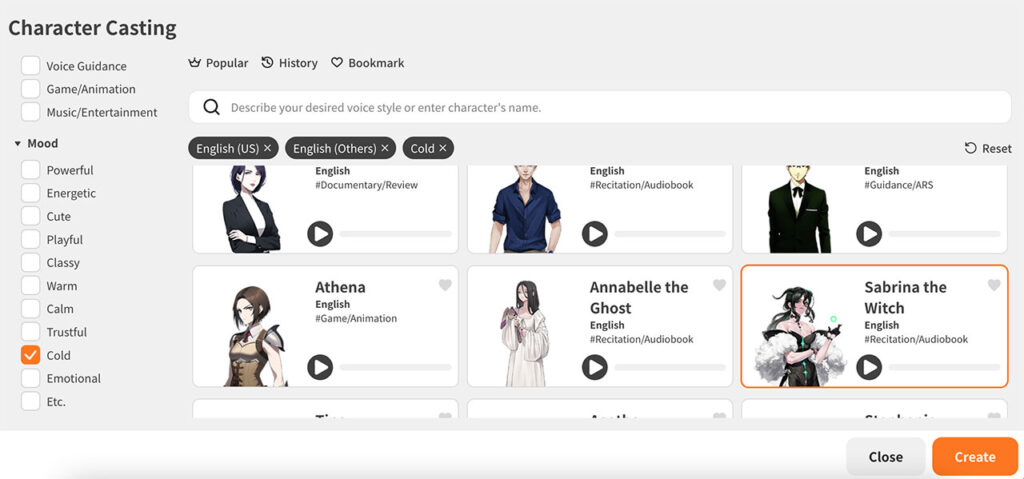Viewport: 1024px width, 479px height.
Task: Bookmark Sabrina the Witch with heart icon
Action: (994, 285)
